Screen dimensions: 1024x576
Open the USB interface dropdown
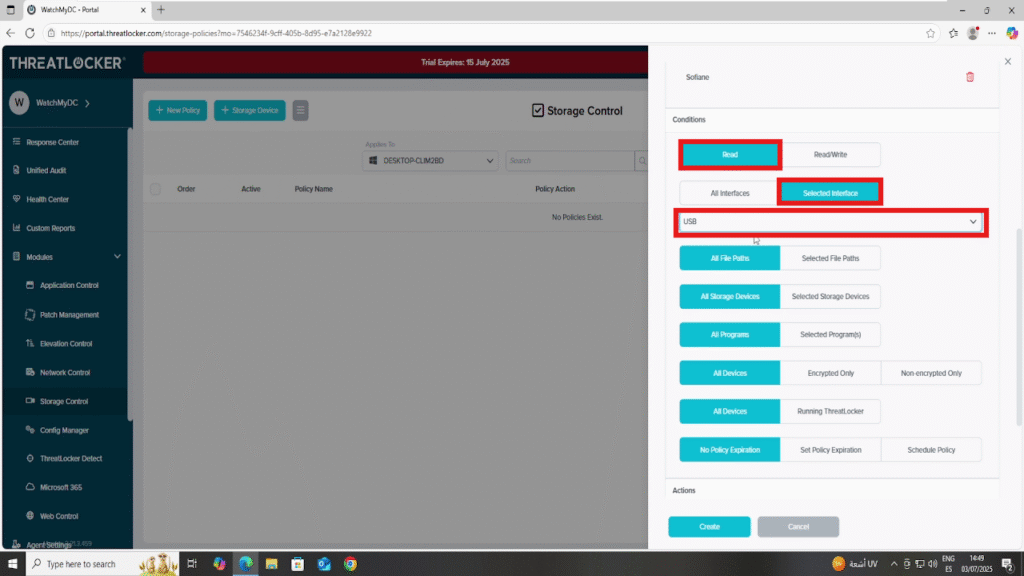(x=829, y=222)
